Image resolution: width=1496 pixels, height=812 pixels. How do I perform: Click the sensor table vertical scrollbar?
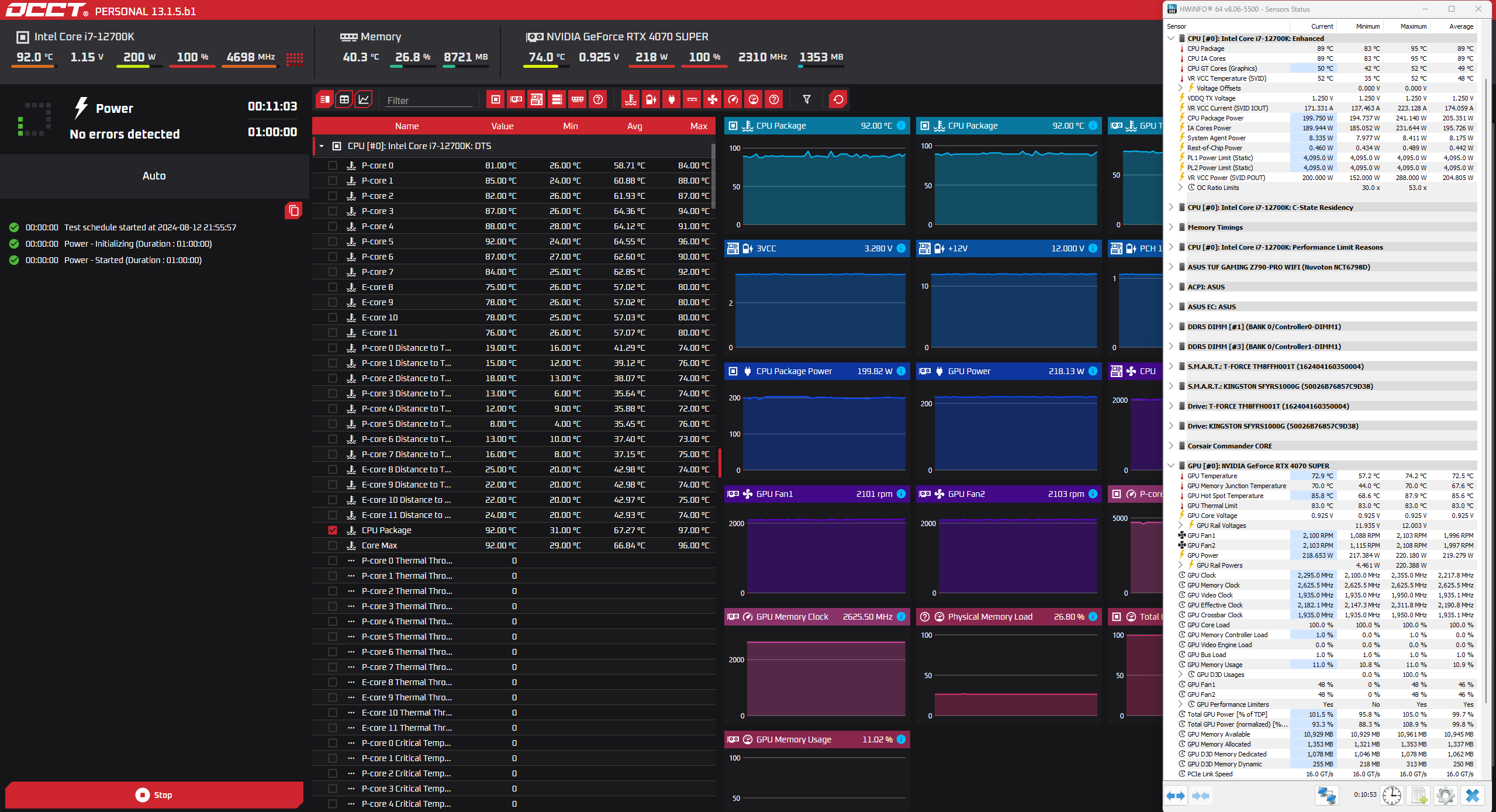pyautogui.click(x=713, y=175)
